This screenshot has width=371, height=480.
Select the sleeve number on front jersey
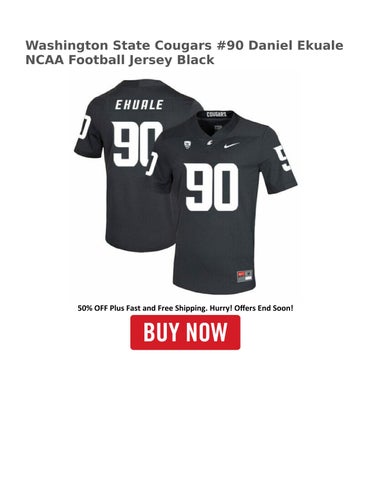click(283, 159)
